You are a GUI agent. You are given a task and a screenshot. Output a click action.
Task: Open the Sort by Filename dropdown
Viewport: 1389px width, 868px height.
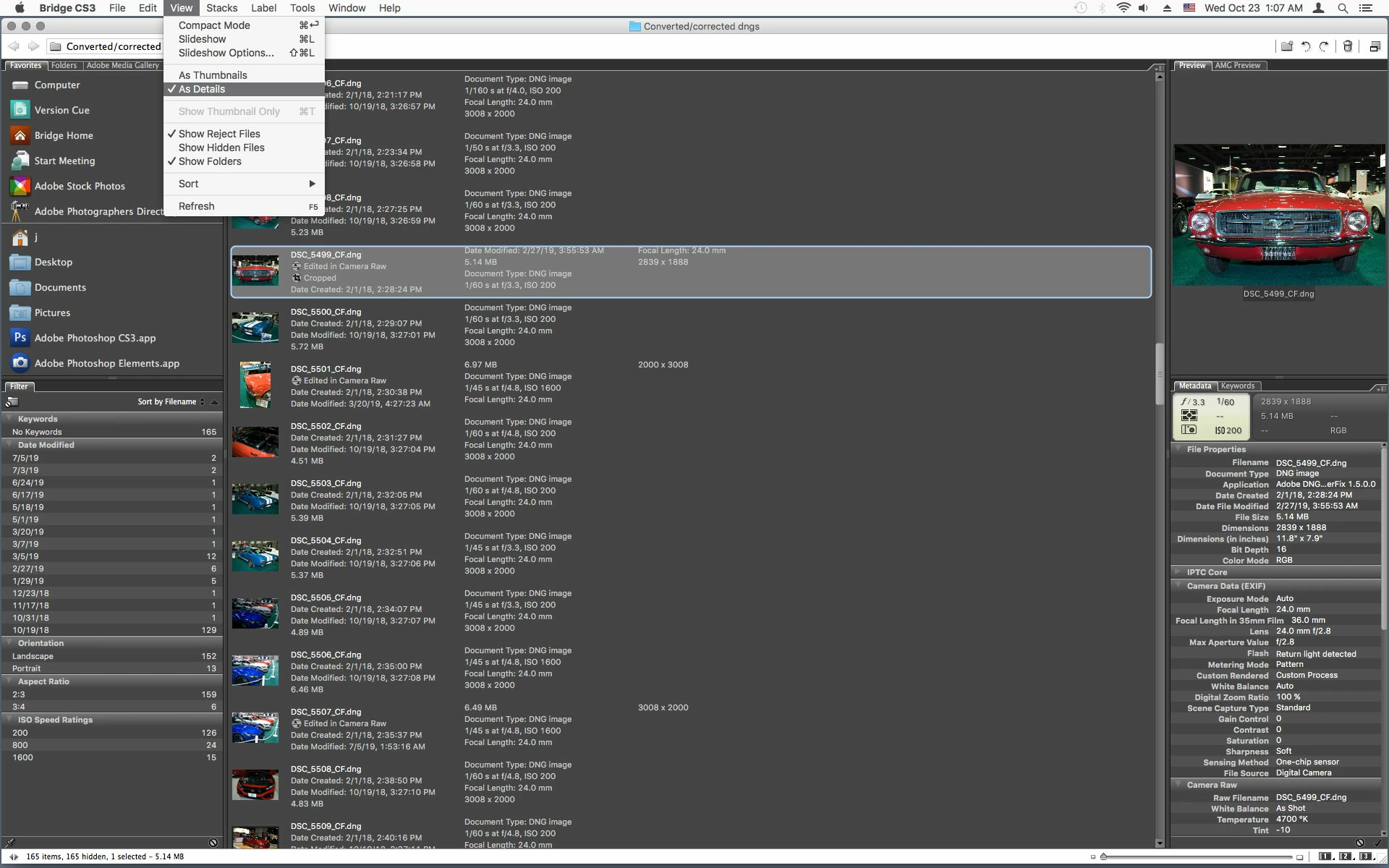pyautogui.click(x=171, y=401)
